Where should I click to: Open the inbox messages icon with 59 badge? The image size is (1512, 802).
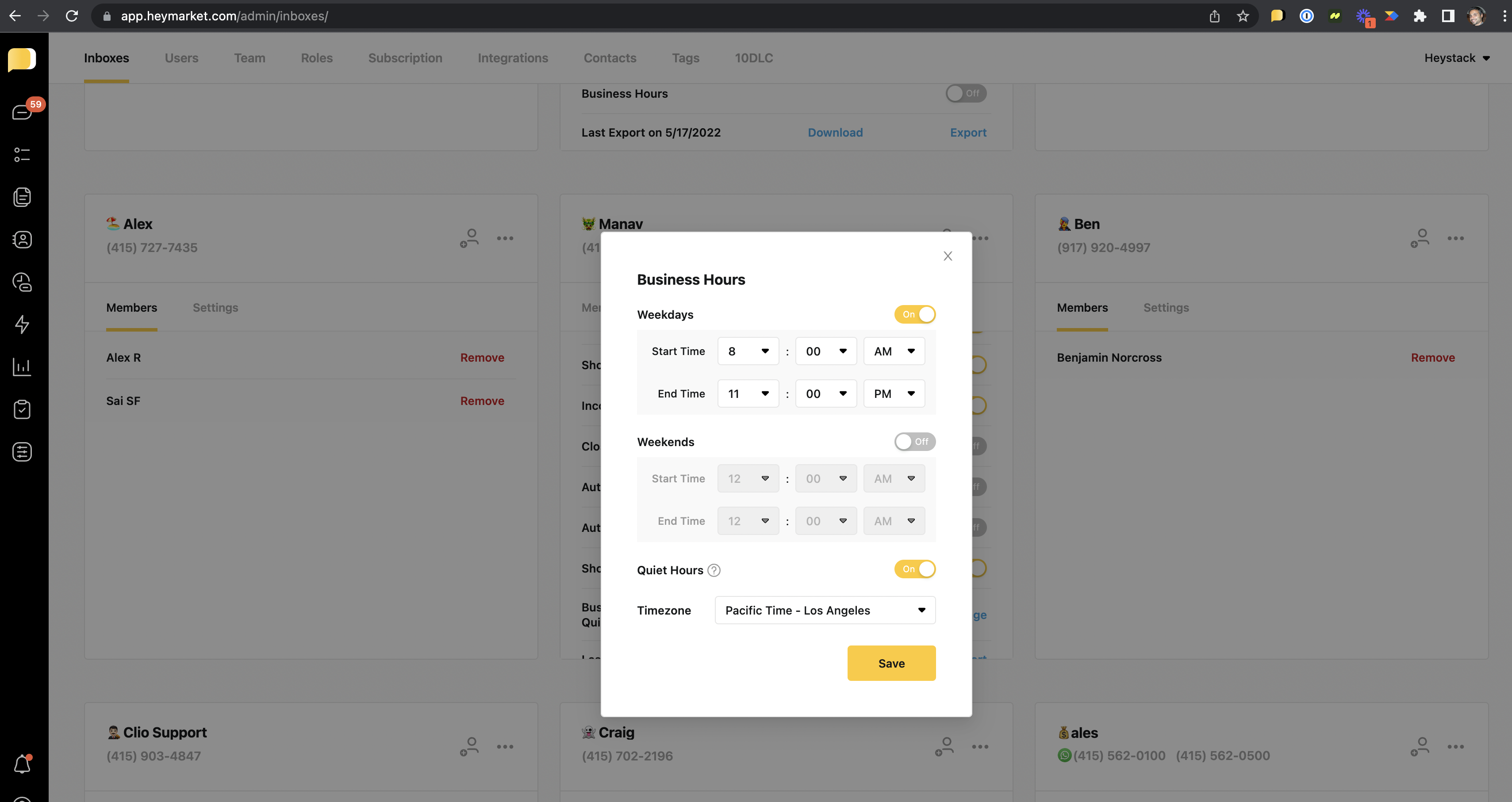(x=22, y=111)
